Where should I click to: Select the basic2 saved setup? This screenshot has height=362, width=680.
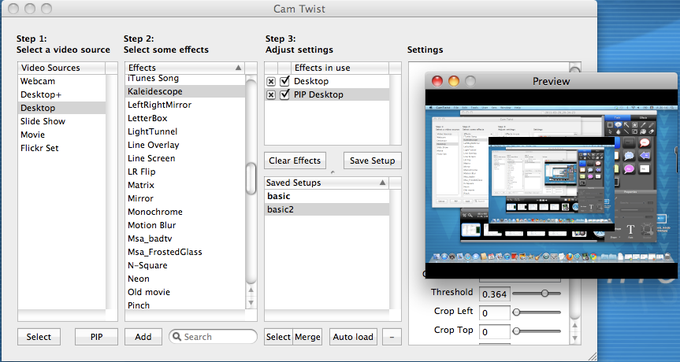point(327,210)
